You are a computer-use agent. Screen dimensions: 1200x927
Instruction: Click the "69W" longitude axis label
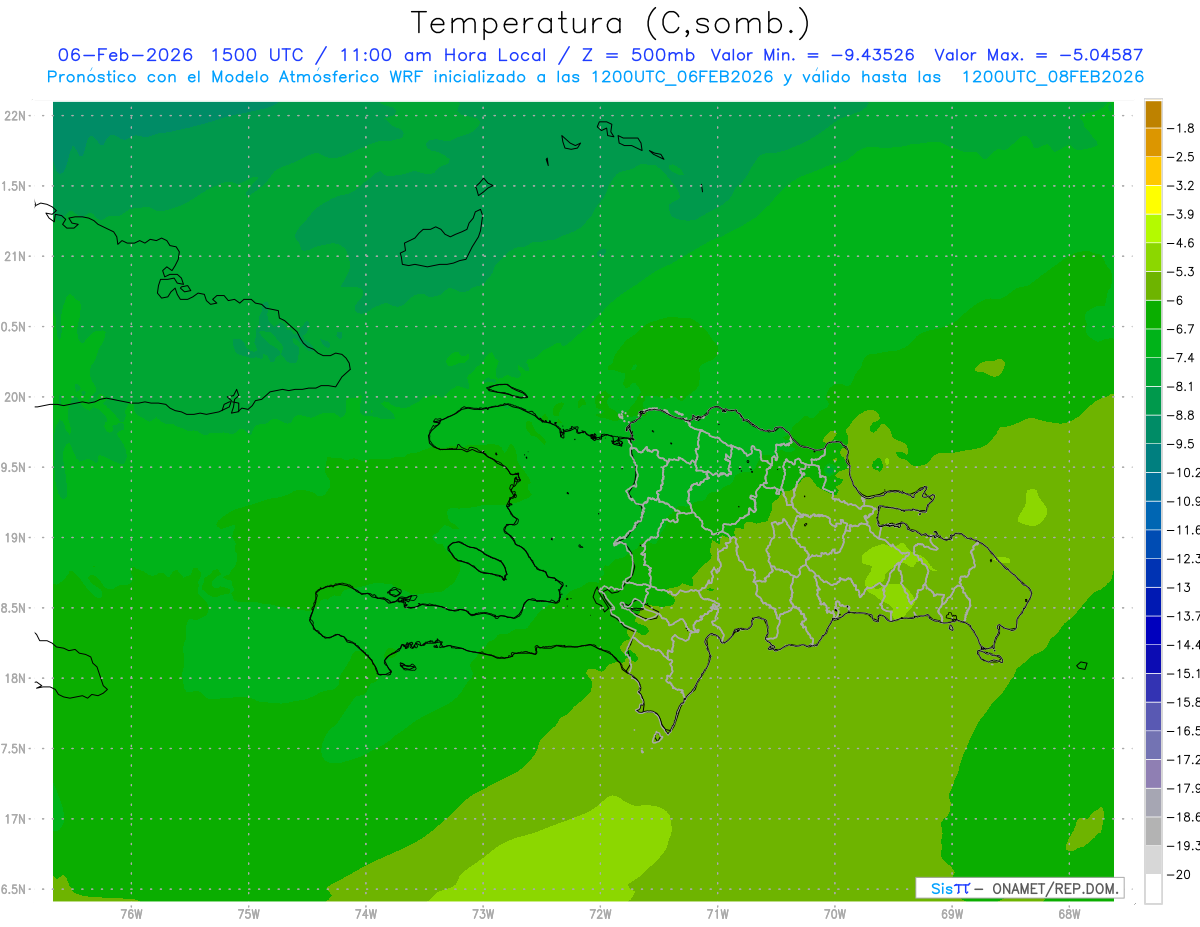pyautogui.click(x=952, y=913)
